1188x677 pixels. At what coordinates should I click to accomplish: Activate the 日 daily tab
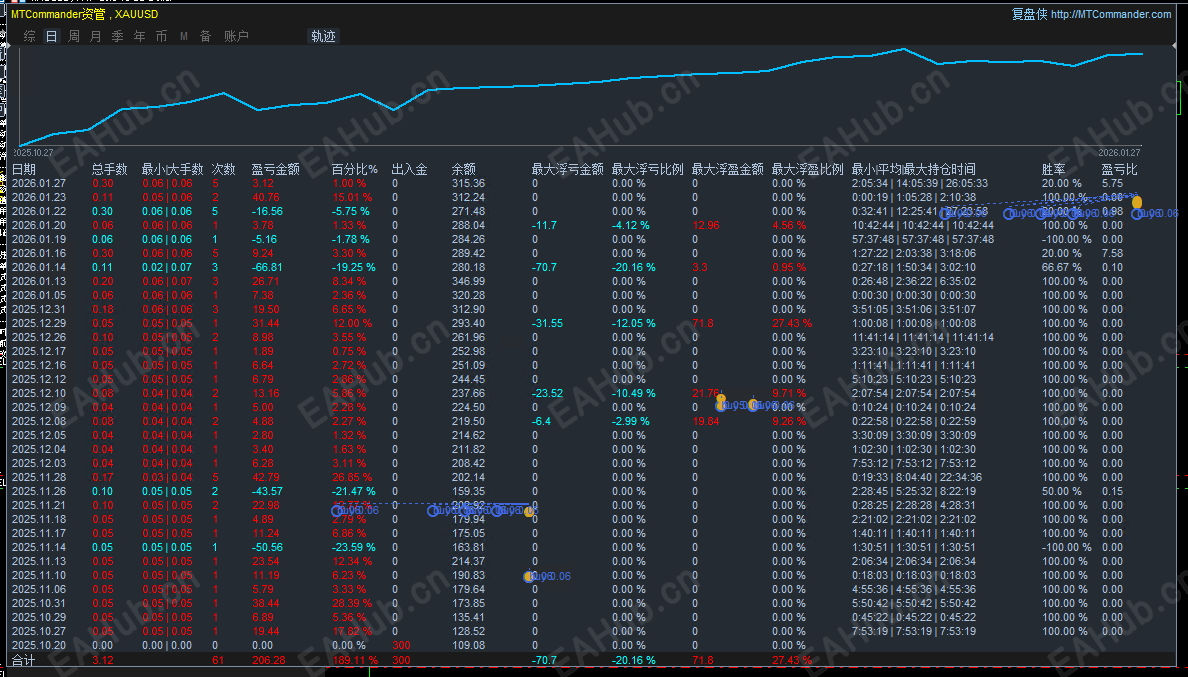tap(50, 35)
